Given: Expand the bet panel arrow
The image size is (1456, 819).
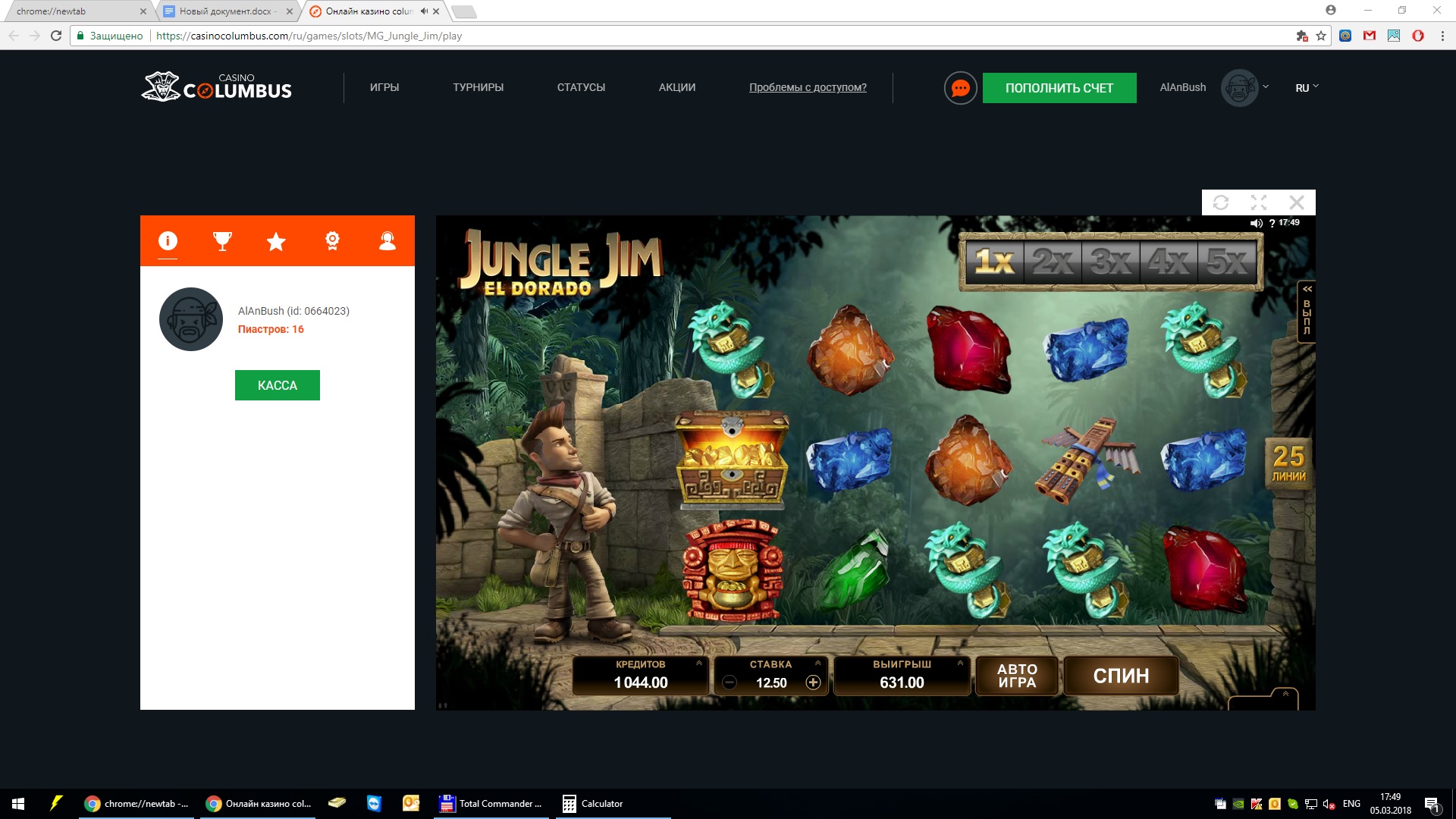Looking at the screenshot, I should click(818, 663).
